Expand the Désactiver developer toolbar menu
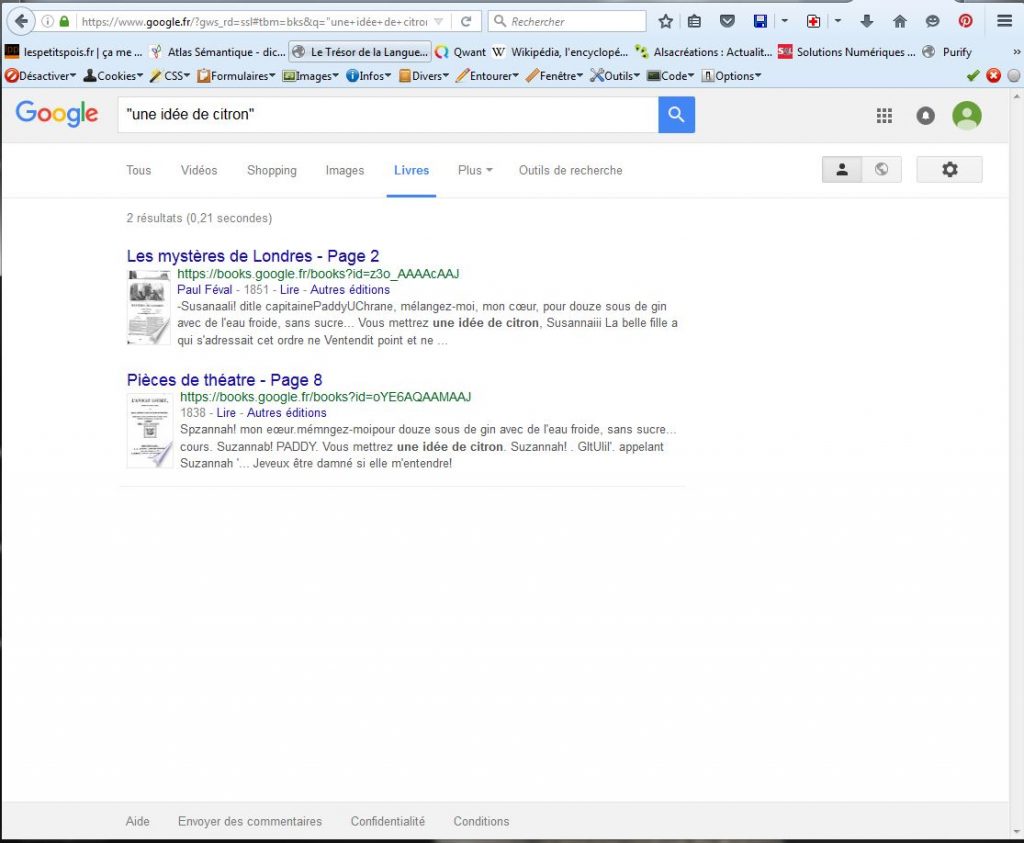 point(41,76)
